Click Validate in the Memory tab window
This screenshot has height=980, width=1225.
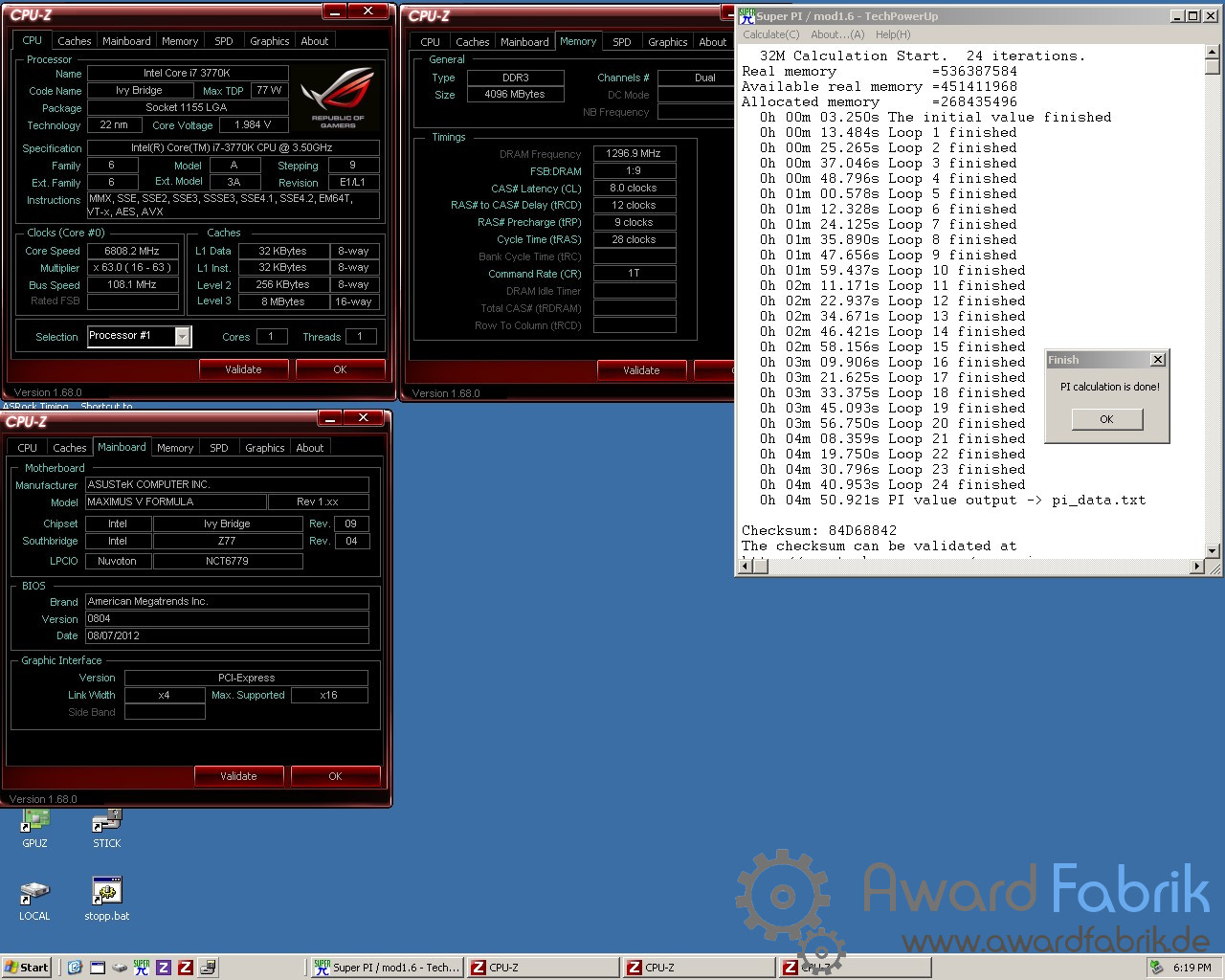coord(641,370)
